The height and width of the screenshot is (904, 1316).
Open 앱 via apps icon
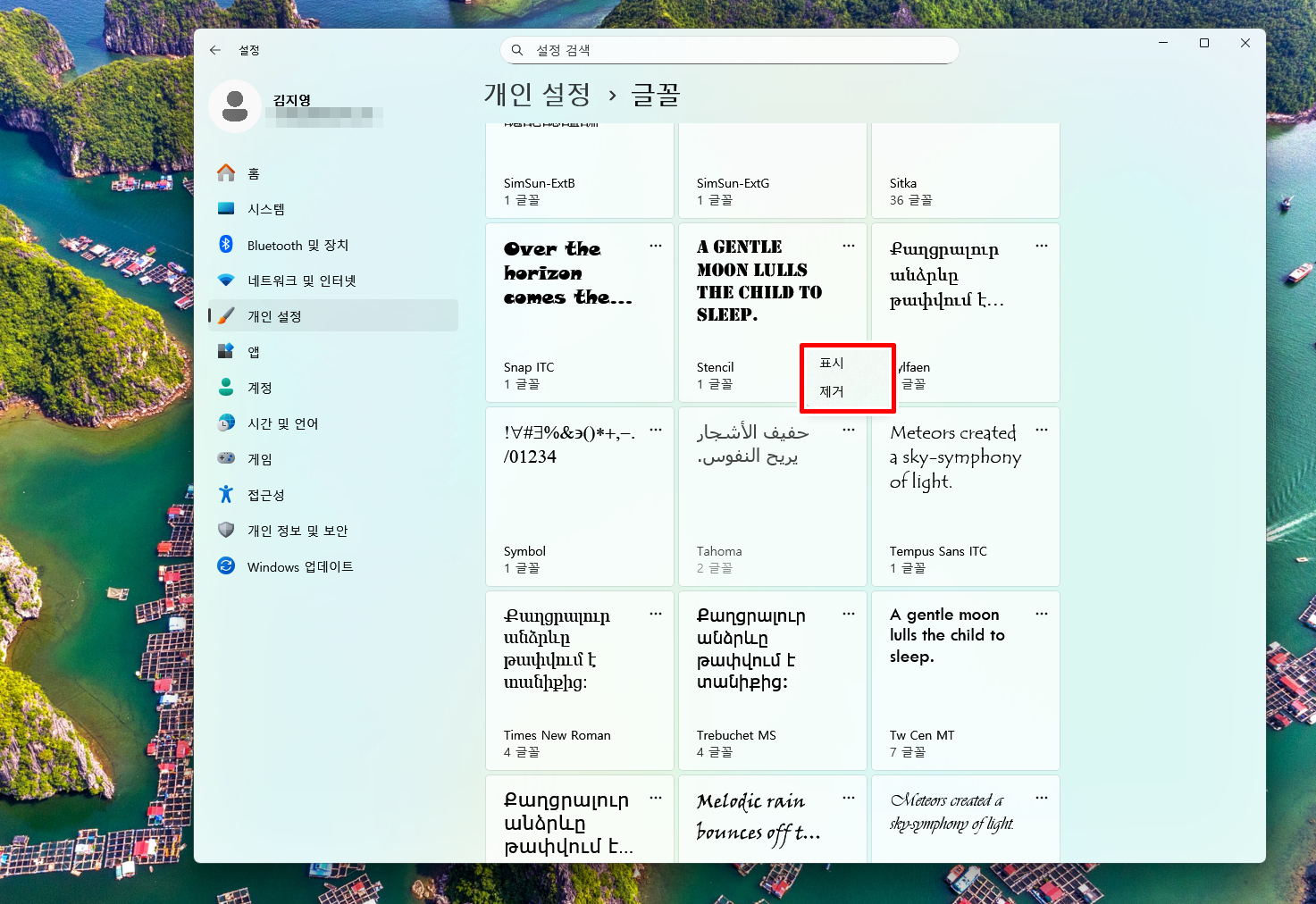click(226, 351)
